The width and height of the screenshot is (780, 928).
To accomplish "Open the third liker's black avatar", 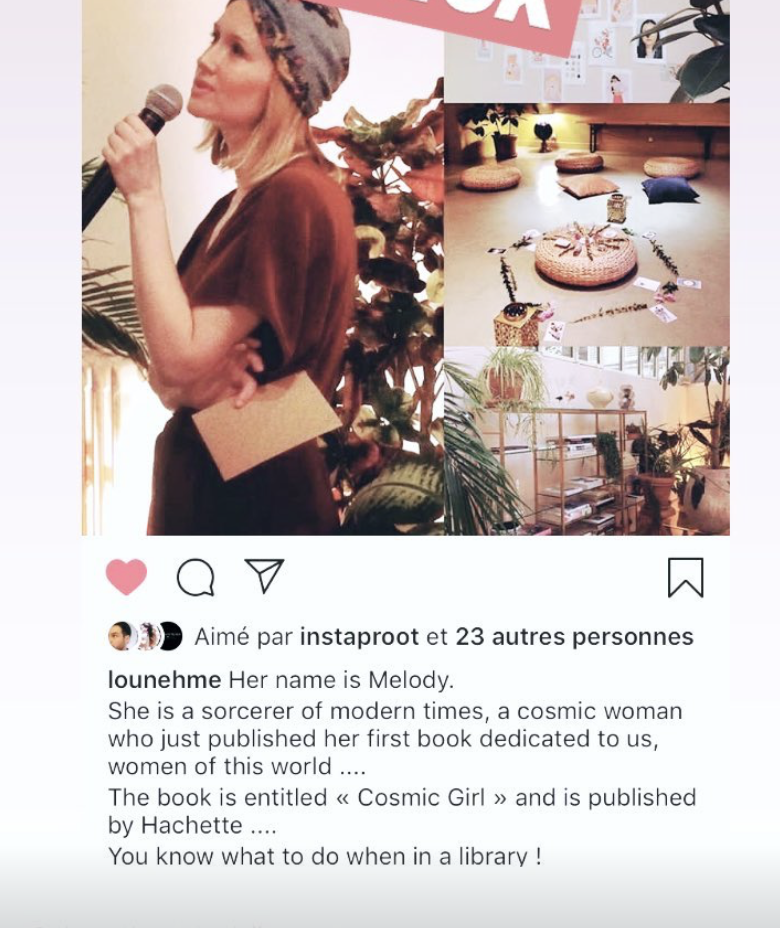I will [170, 636].
